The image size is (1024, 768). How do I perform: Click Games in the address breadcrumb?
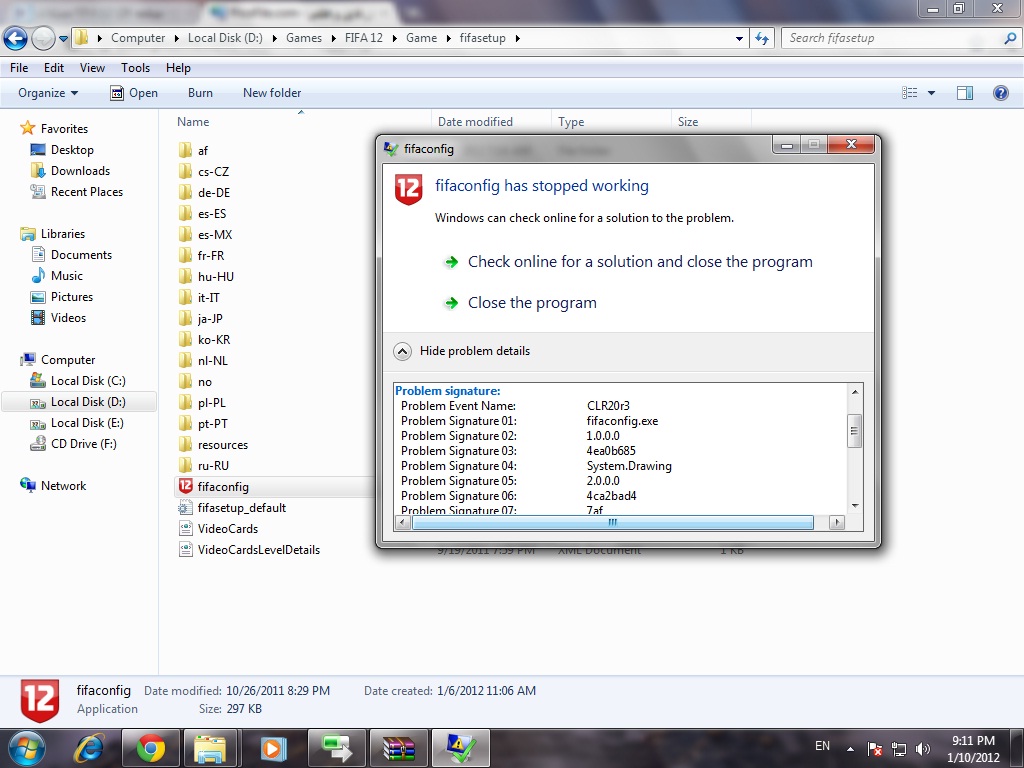[x=304, y=38]
